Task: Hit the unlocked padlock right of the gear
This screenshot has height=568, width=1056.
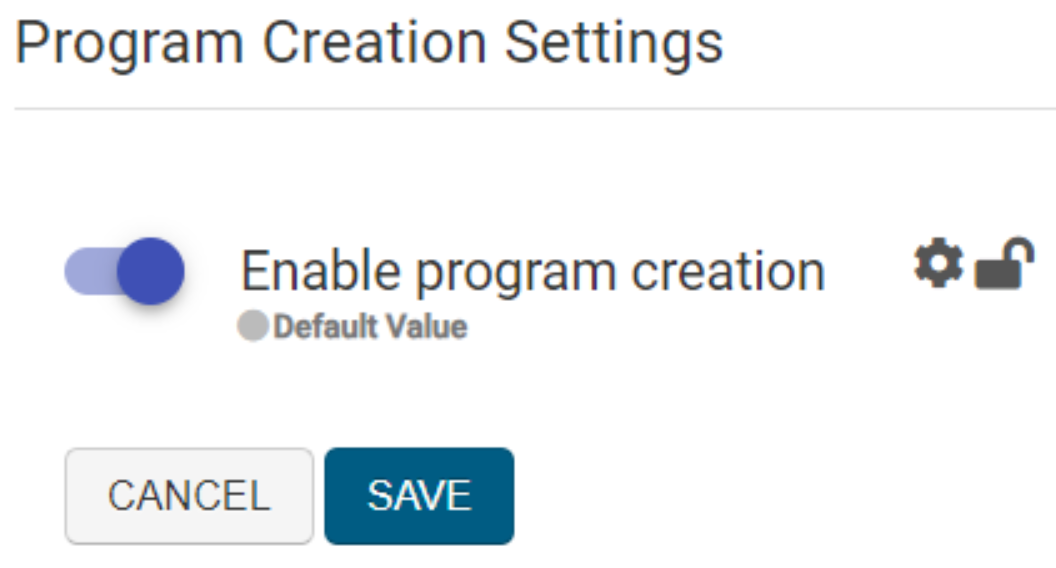Action: click(x=1004, y=265)
